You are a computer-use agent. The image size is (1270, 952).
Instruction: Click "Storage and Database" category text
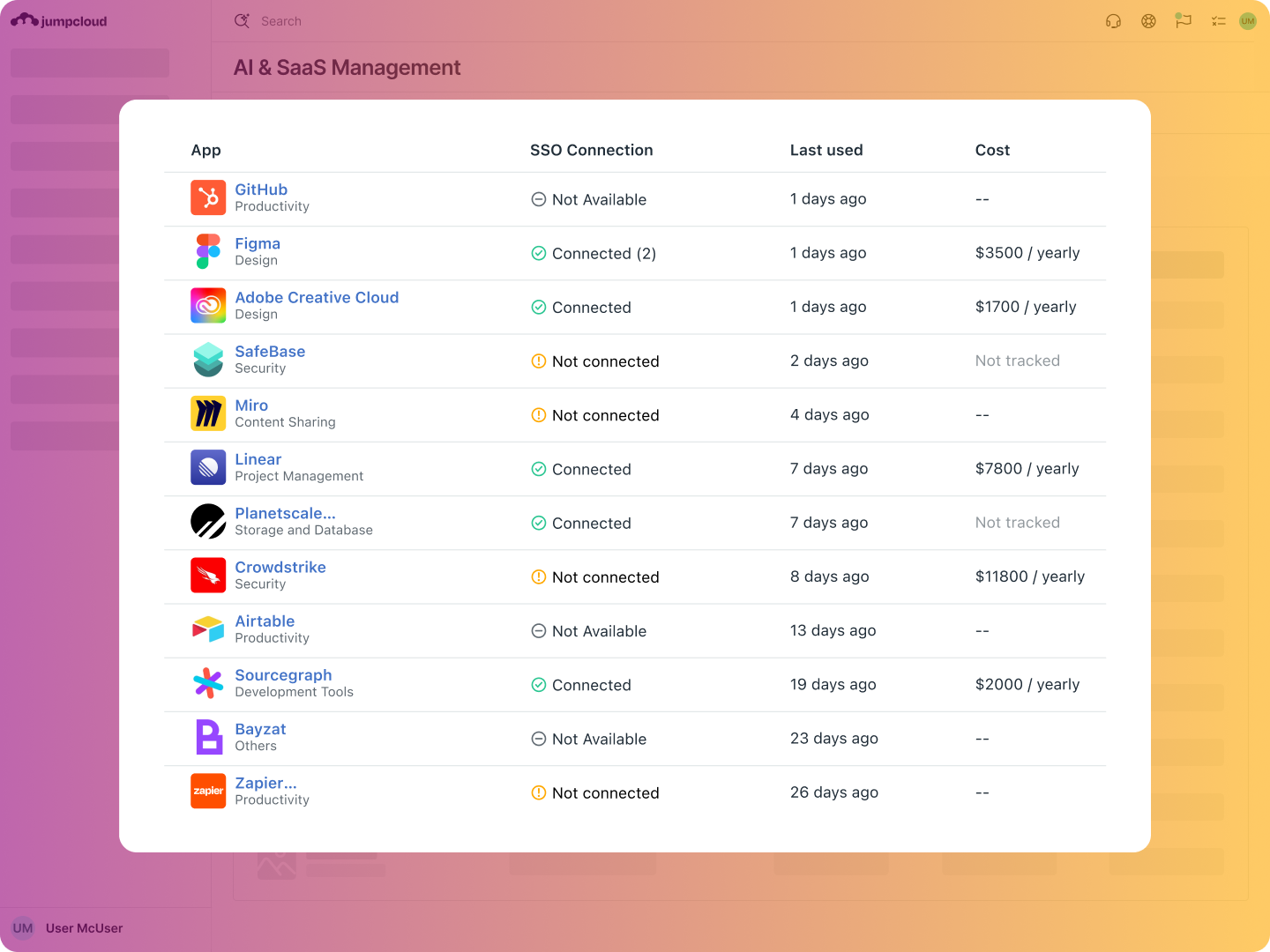coord(303,530)
